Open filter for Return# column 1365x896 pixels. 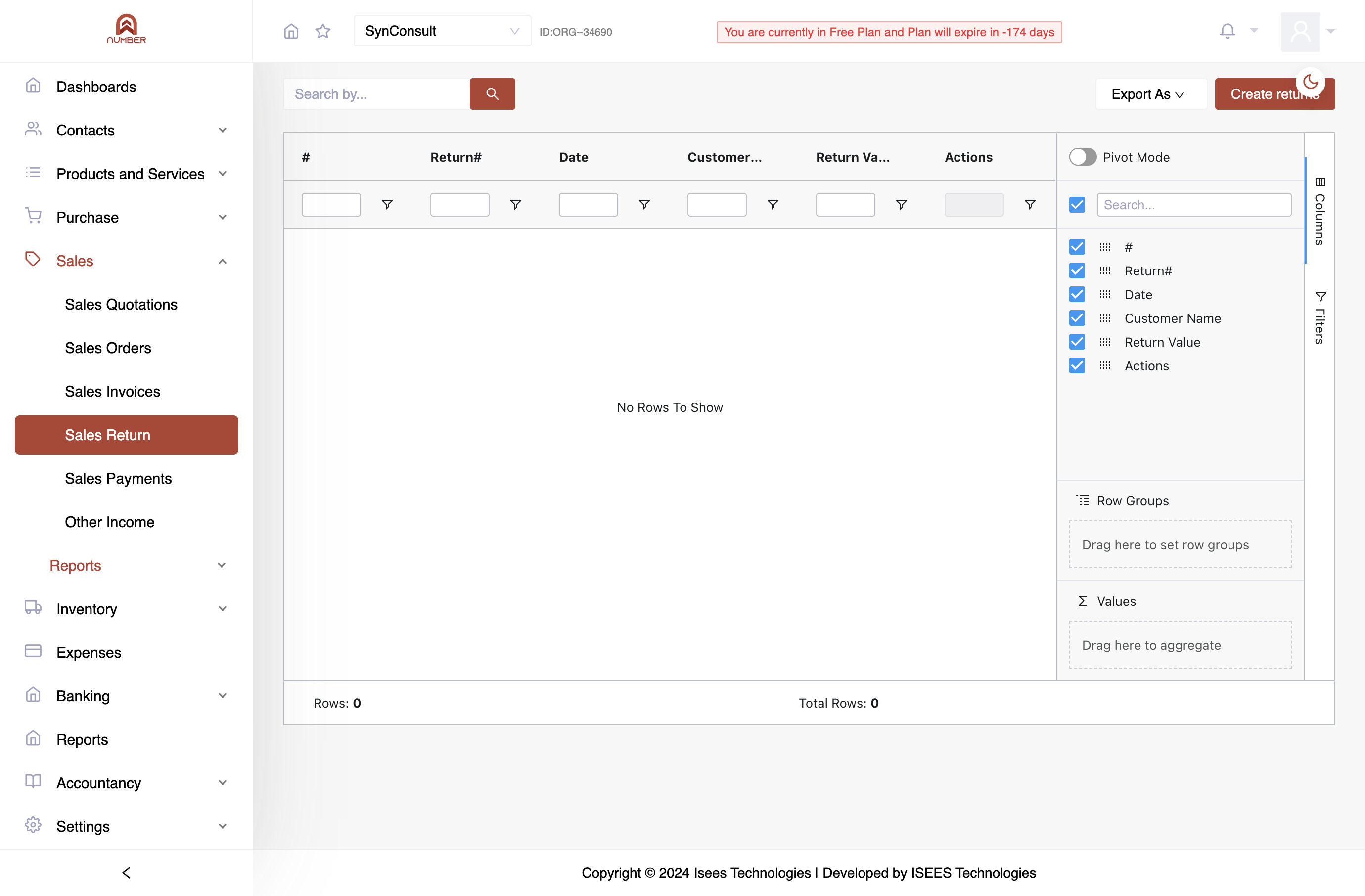(x=516, y=205)
